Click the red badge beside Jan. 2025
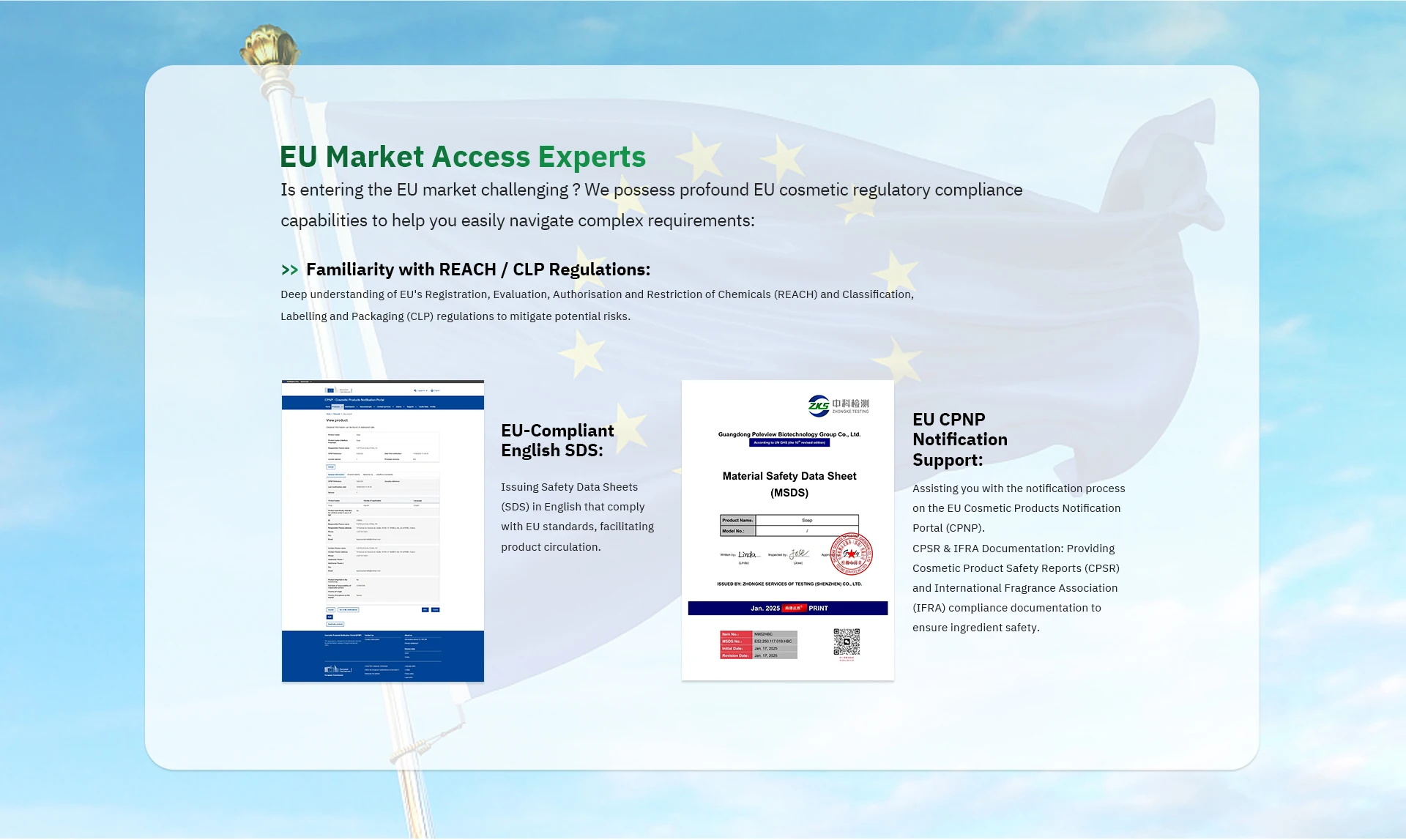1406x840 pixels. click(x=793, y=609)
